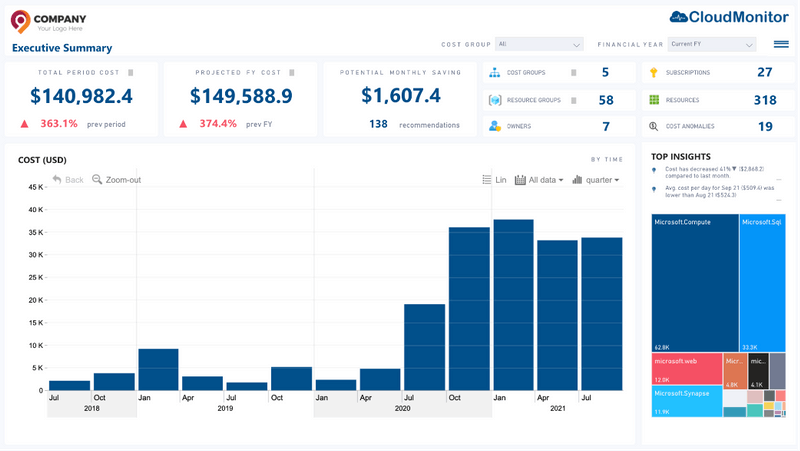Open the 138 recommendations link

(x=414, y=124)
